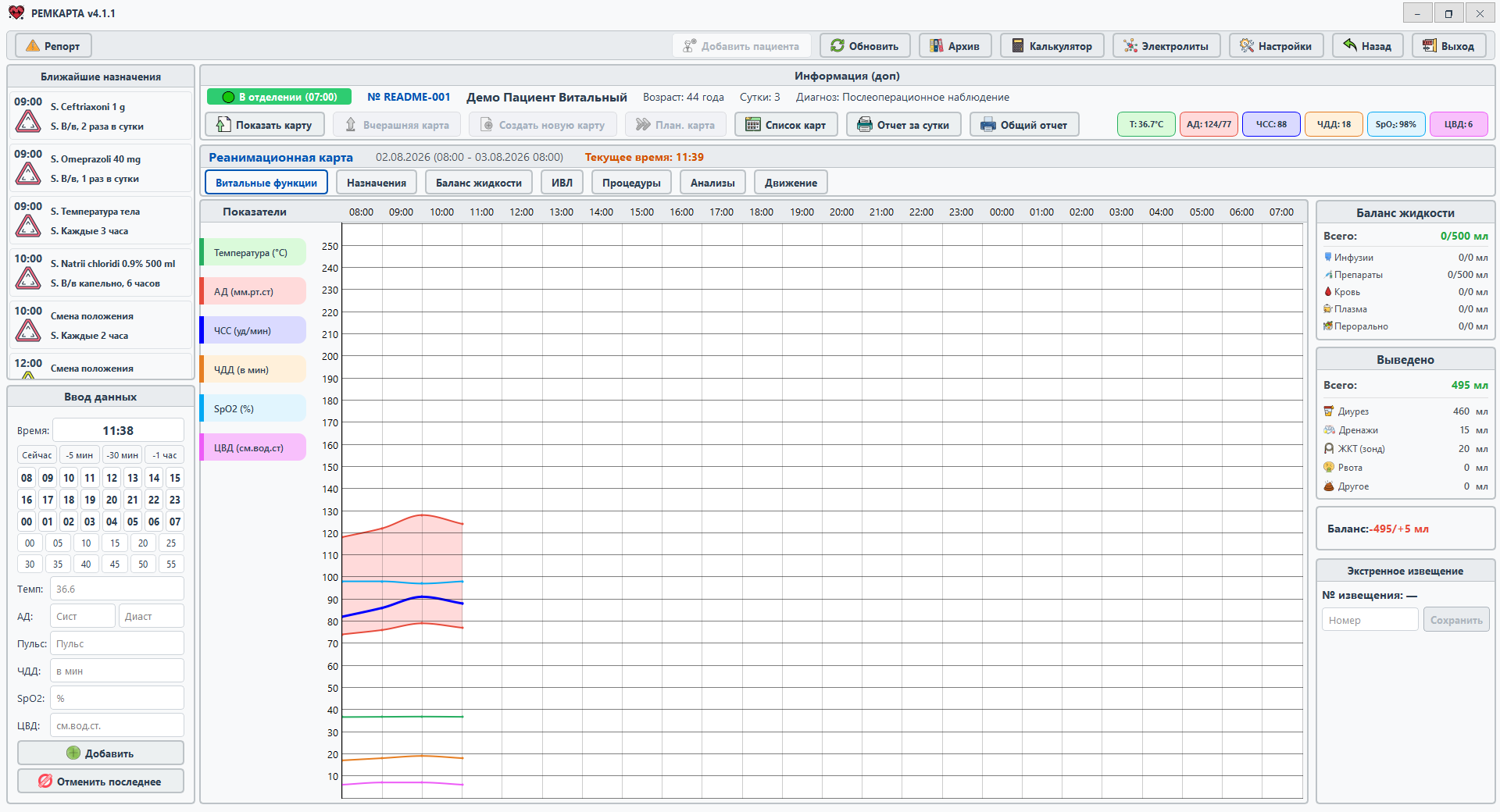Toggle the ЧСС (уд/мин) chart series

pos(253,330)
